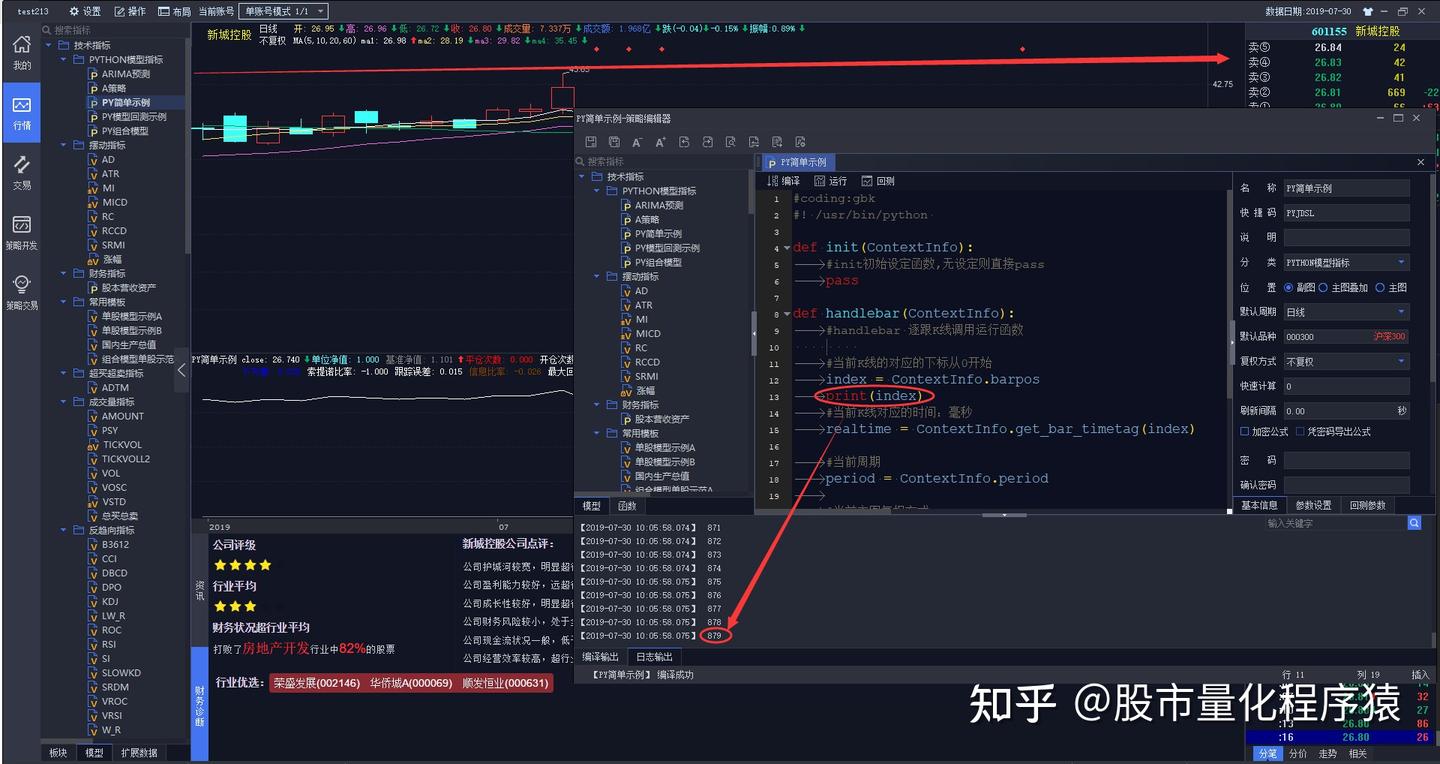Select 副图 position radio button

[x=1290, y=287]
